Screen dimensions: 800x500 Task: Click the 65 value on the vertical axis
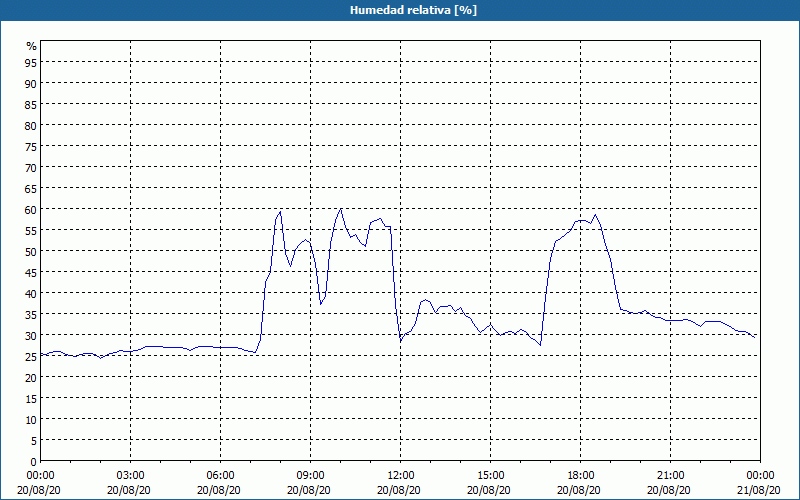pyautogui.click(x=31, y=189)
